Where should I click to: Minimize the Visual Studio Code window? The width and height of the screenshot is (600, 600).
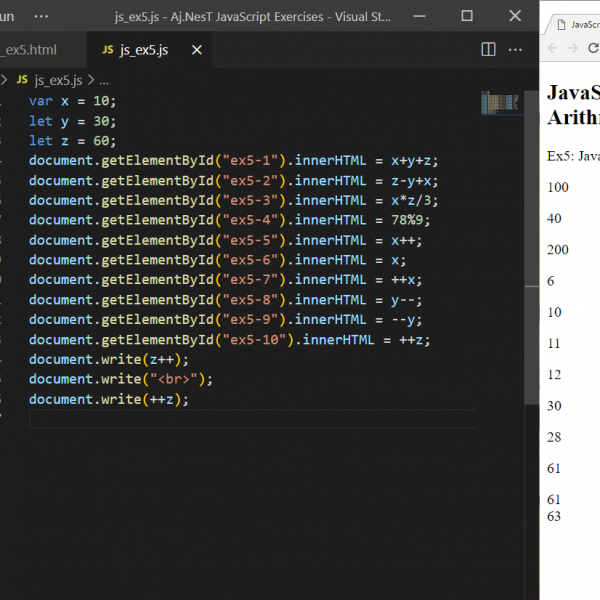pos(421,16)
